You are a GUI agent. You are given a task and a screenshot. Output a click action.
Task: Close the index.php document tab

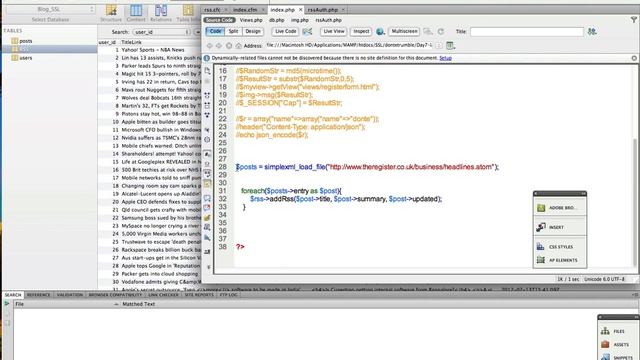tap(301, 9)
